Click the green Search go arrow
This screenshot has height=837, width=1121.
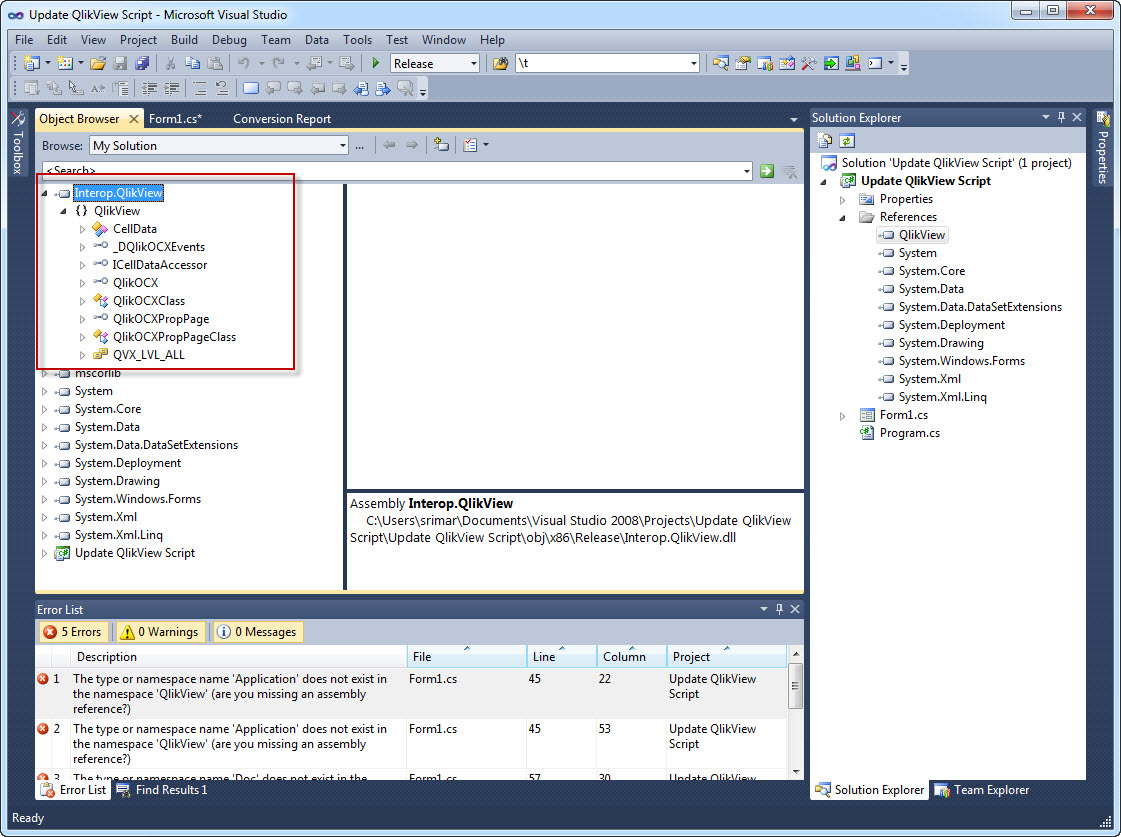[x=767, y=171]
